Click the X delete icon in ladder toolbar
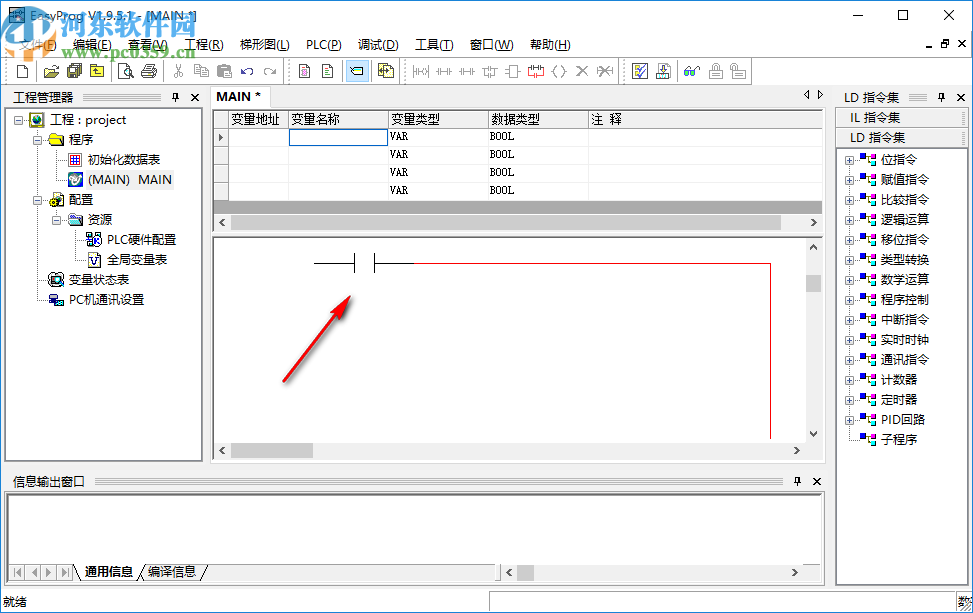 581,71
